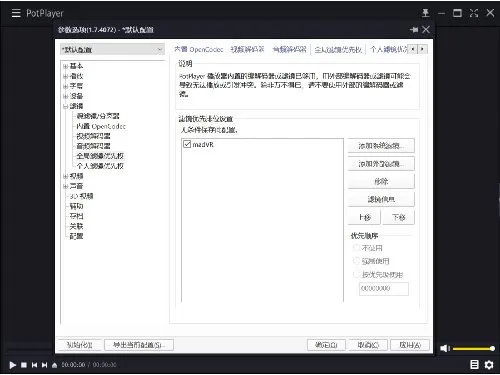Click the 00:00:00 elapsed time display
Screen dimensions: 500x375
(x=73, y=365)
